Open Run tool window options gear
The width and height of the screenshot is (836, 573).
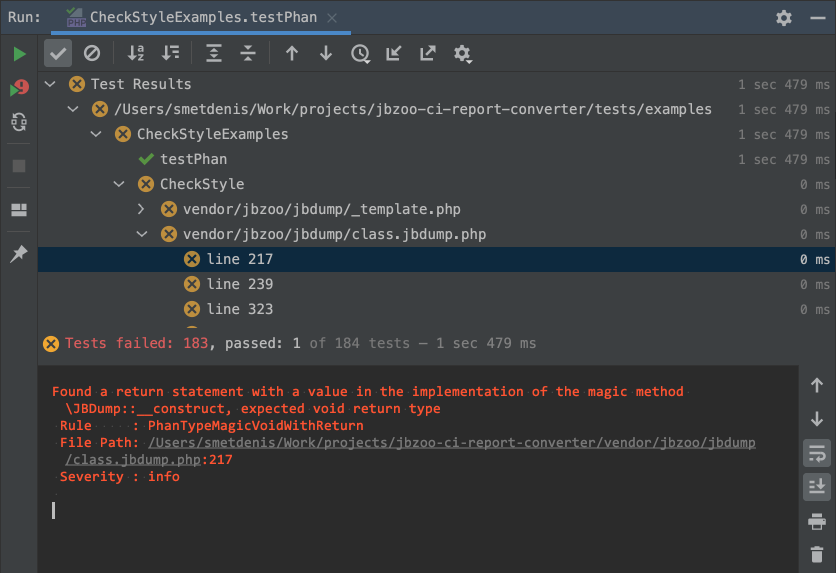coord(784,18)
